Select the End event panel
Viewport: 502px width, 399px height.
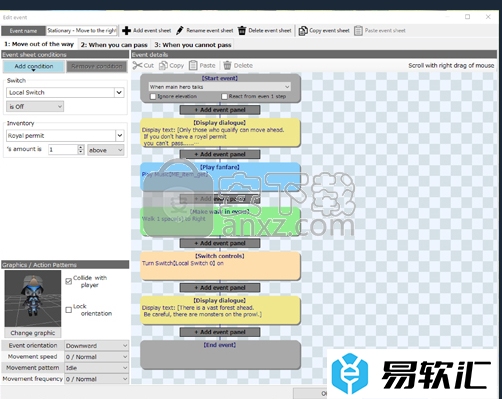point(220,355)
